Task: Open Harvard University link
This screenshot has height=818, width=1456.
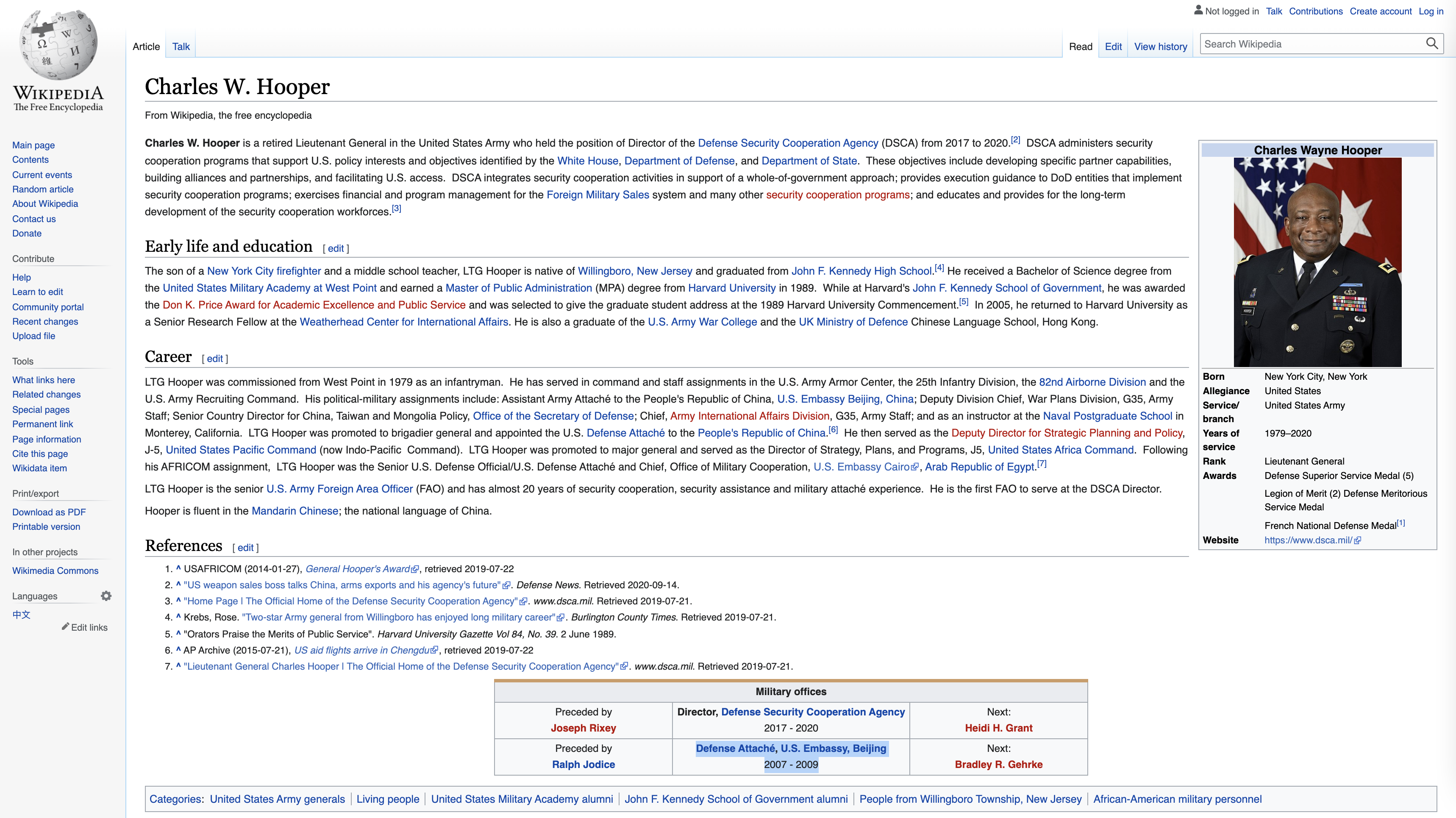Action: (x=732, y=288)
